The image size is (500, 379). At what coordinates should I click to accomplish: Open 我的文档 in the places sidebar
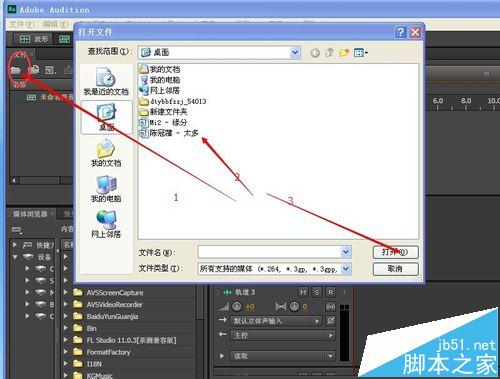106,153
